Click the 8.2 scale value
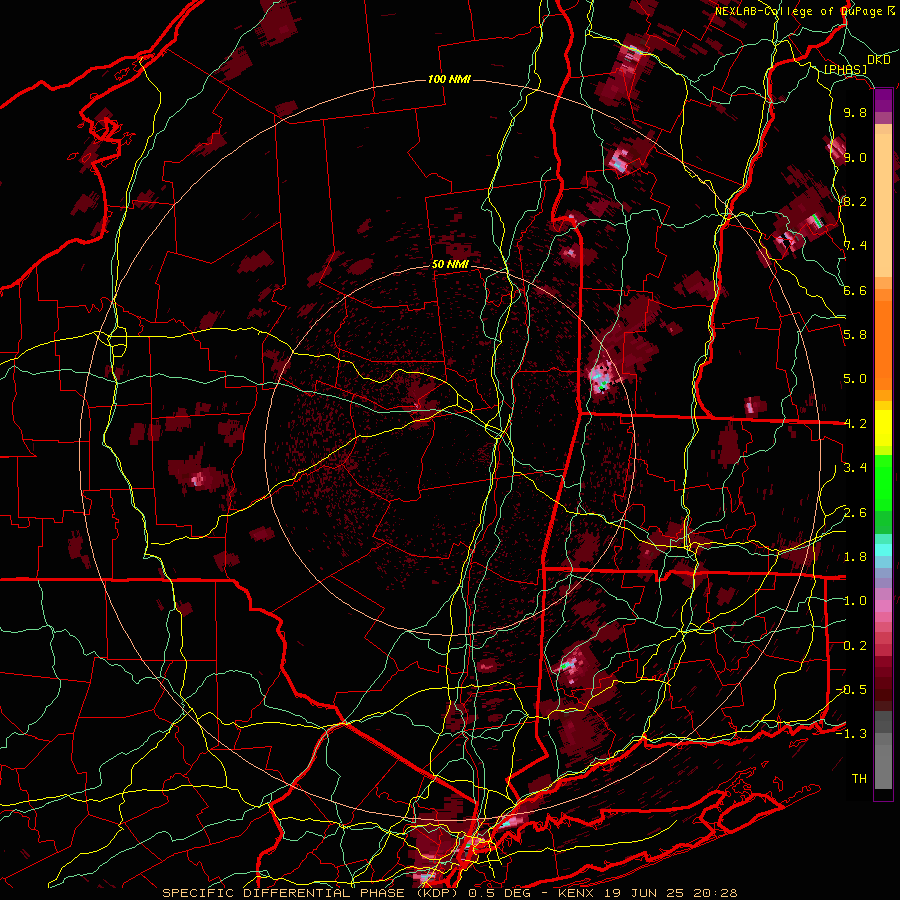 pyautogui.click(x=855, y=201)
